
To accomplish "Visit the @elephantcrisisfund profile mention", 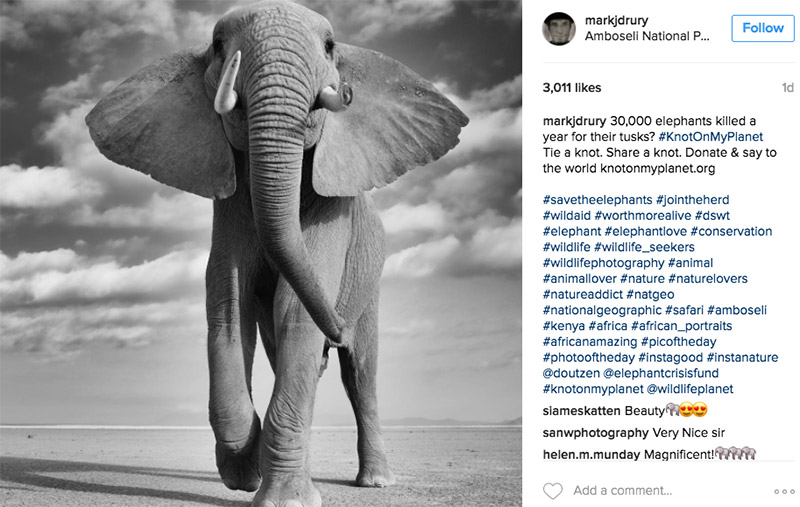I will [x=661, y=373].
